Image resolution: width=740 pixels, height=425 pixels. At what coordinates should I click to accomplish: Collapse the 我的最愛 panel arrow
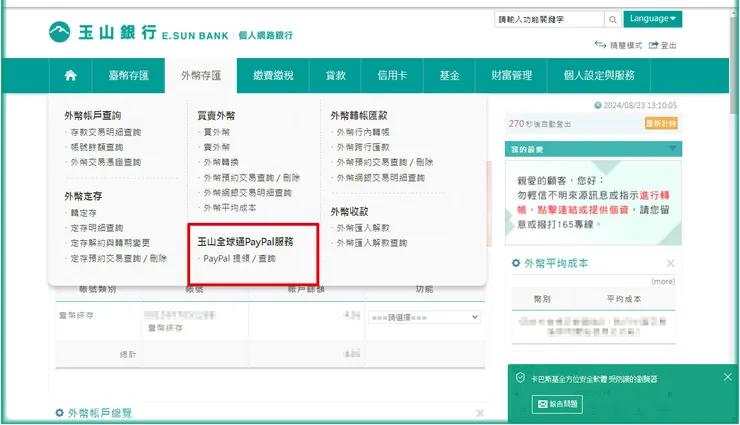pyautogui.click(x=673, y=149)
